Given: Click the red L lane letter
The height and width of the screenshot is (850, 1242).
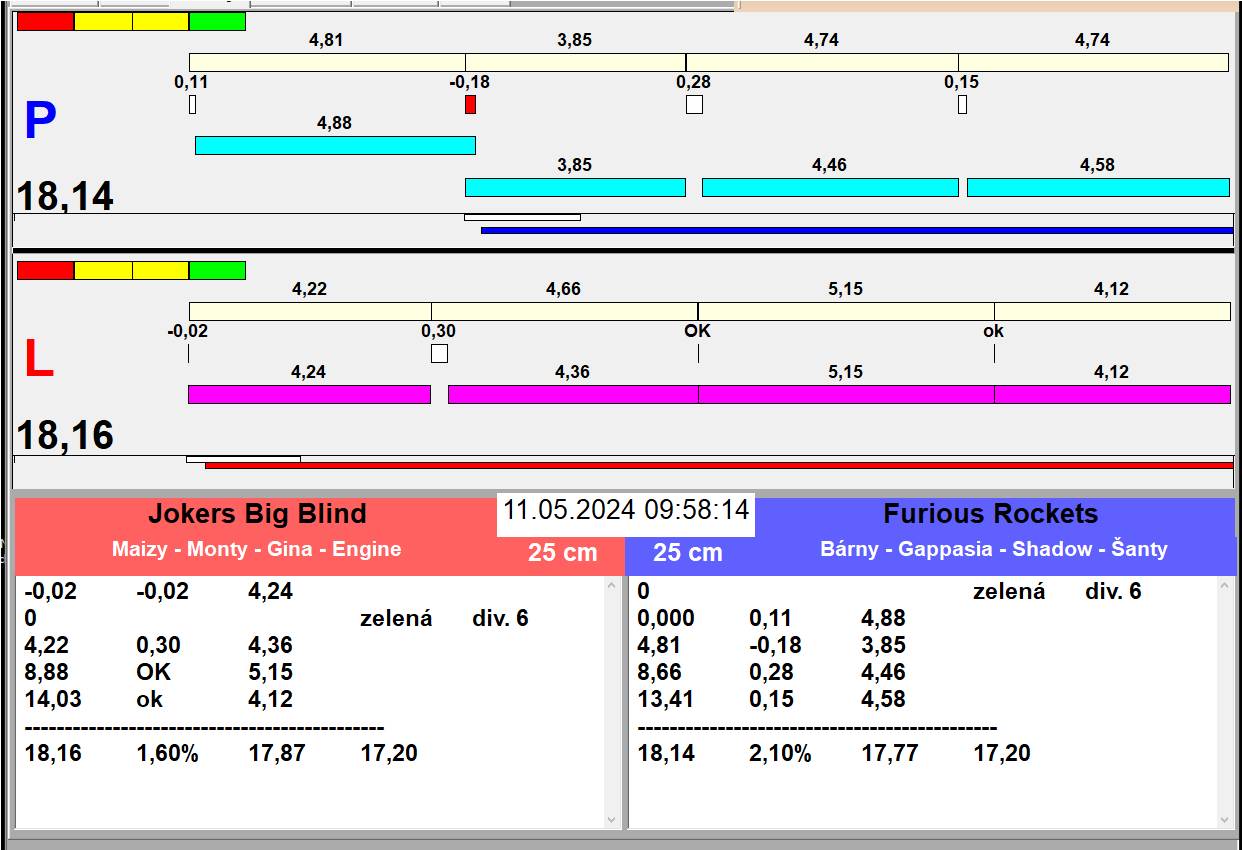Looking at the screenshot, I should point(38,360).
